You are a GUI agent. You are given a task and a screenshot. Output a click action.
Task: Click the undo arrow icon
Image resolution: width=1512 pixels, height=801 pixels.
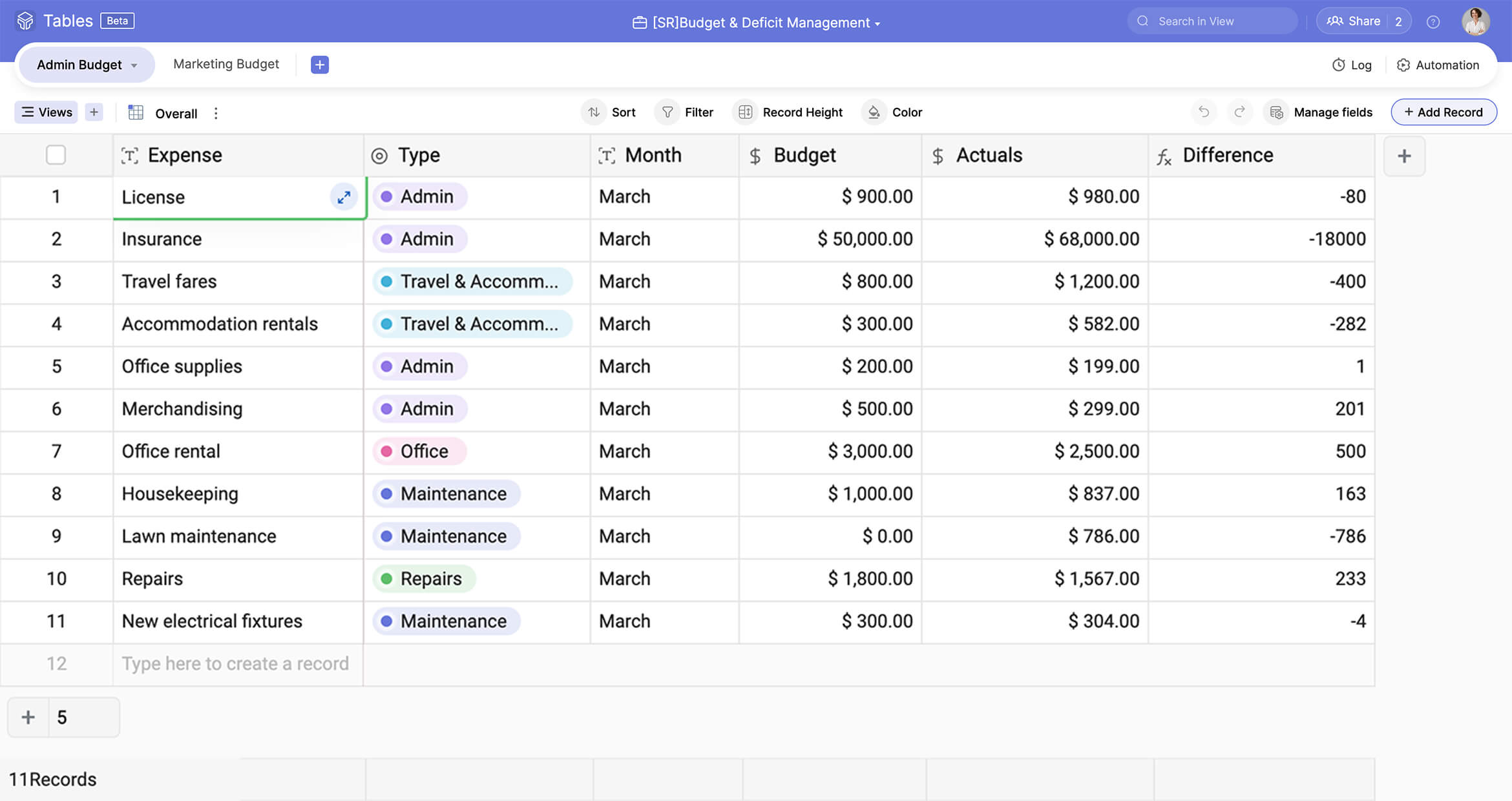1203,112
